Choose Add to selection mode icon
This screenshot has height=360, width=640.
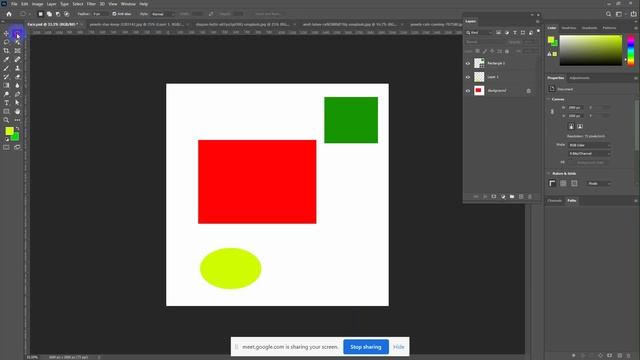(49, 14)
